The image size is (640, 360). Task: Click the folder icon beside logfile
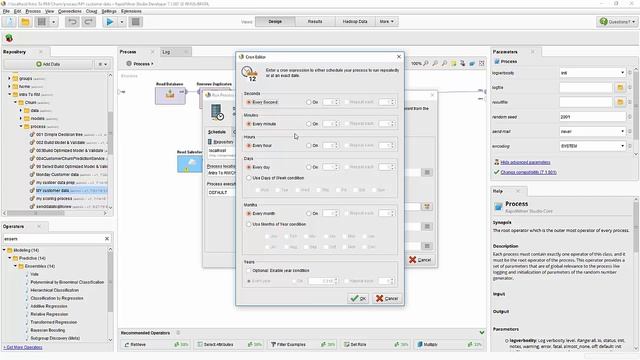(x=620, y=87)
